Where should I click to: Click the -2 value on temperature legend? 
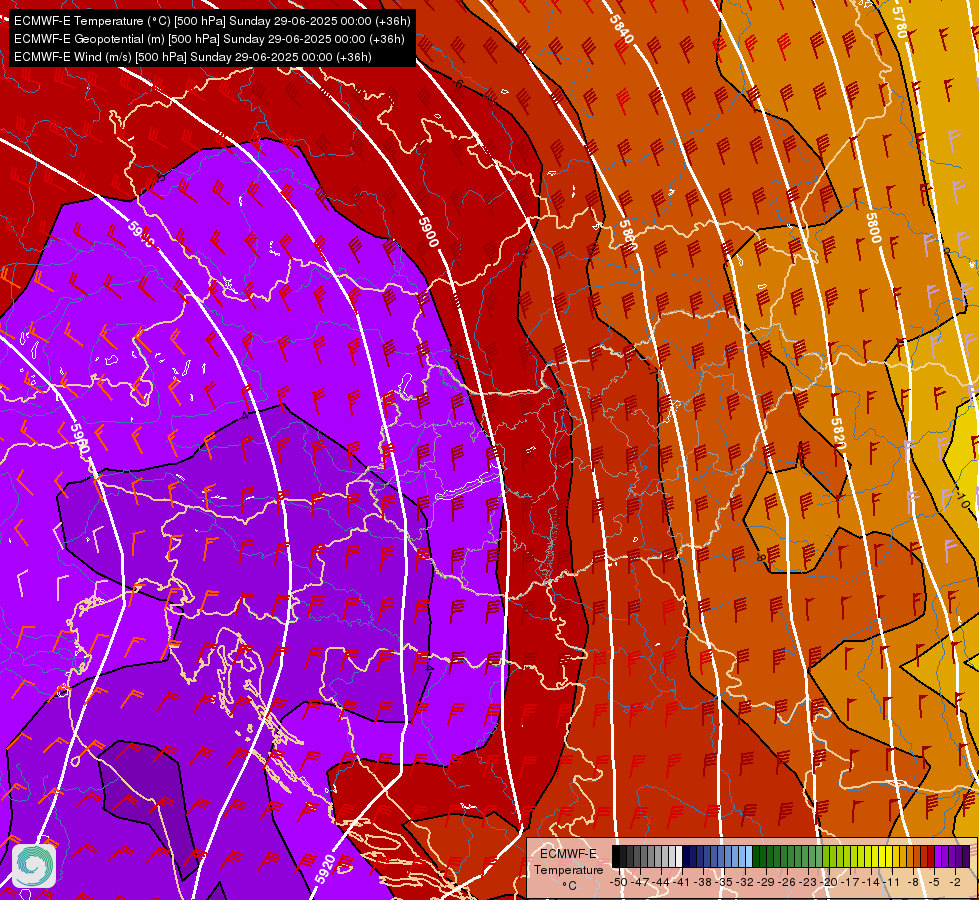coord(956,882)
